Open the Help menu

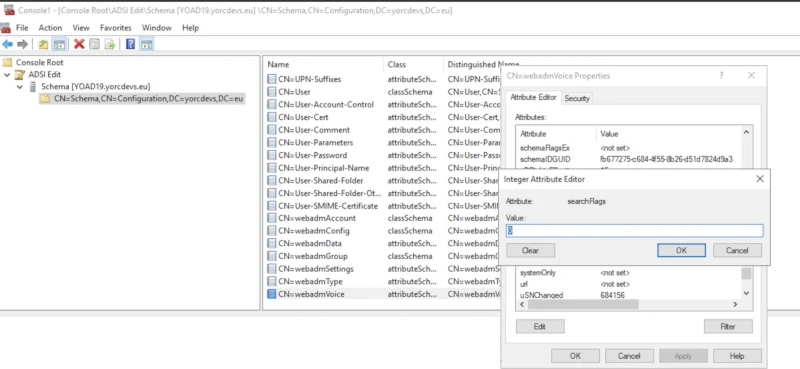pyautogui.click(x=190, y=28)
